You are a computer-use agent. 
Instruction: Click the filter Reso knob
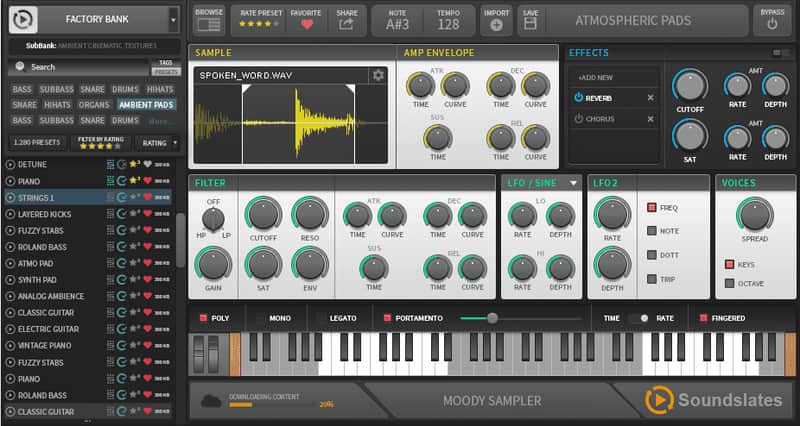click(310, 215)
